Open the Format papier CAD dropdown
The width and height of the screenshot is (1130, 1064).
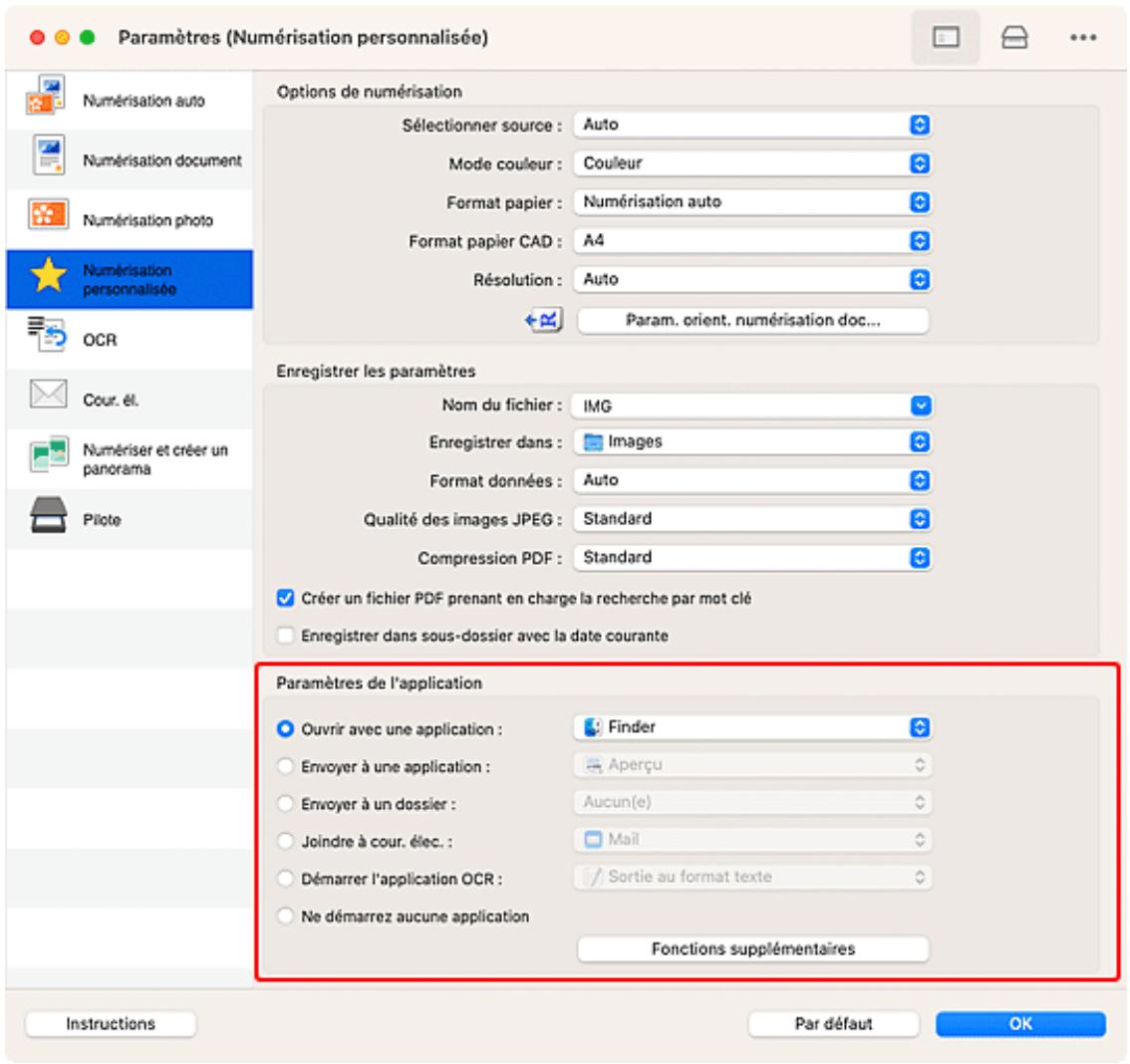(x=752, y=241)
